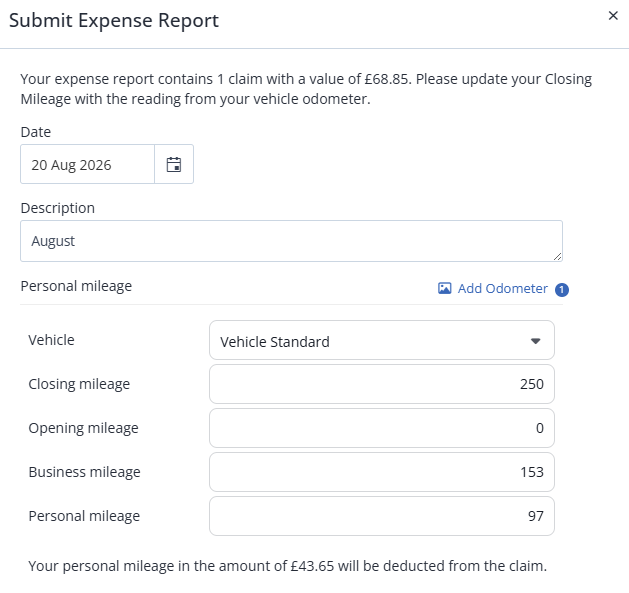Click the Opening mileage field showing 0

381,428
